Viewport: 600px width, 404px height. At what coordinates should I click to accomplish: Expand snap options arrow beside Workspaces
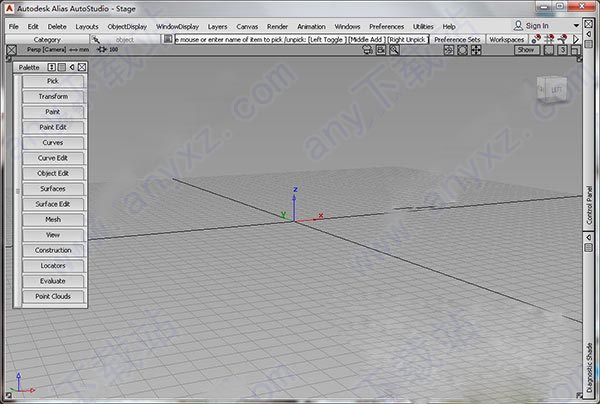pos(576,39)
